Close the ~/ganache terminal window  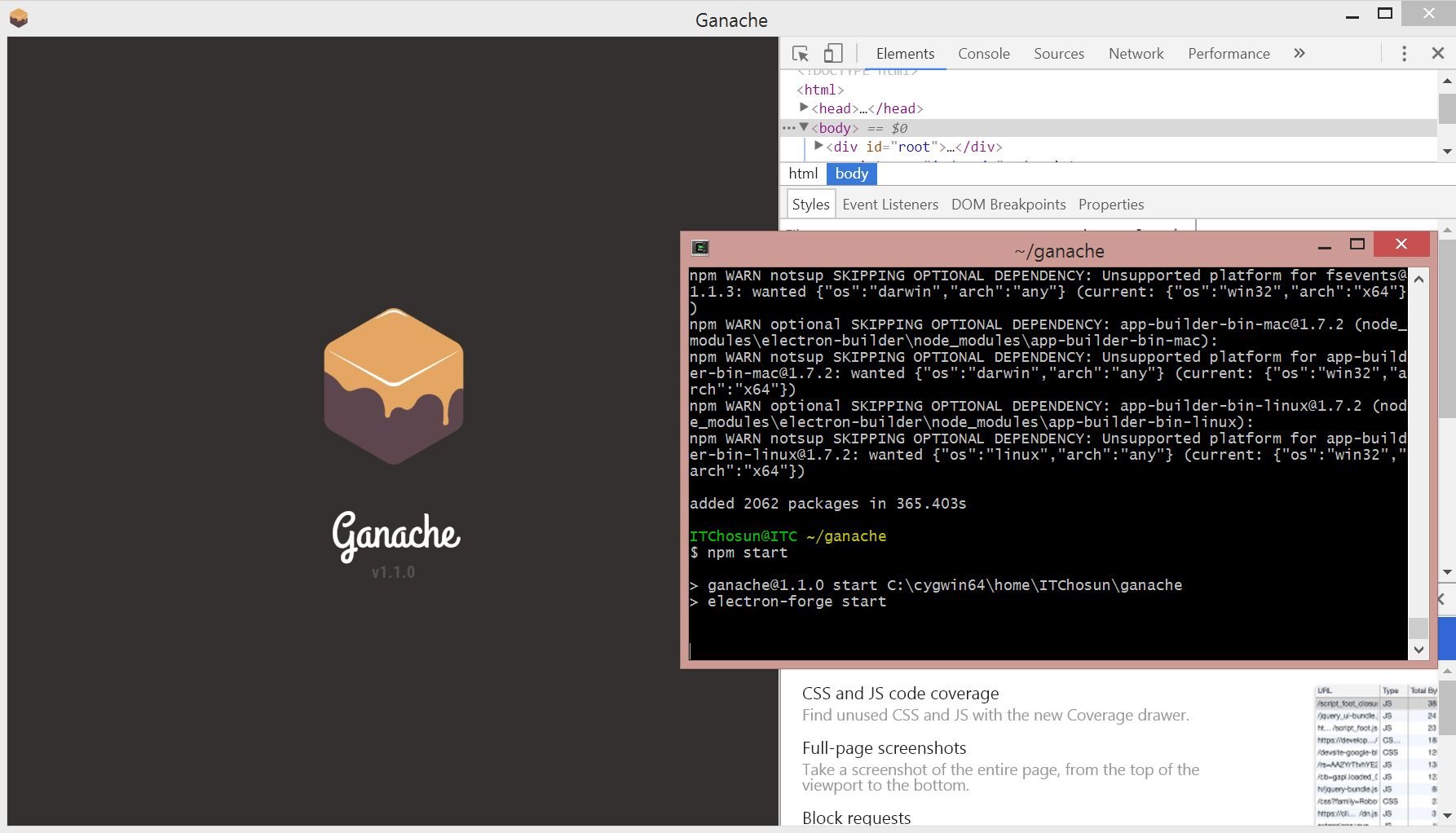pyautogui.click(x=1401, y=244)
